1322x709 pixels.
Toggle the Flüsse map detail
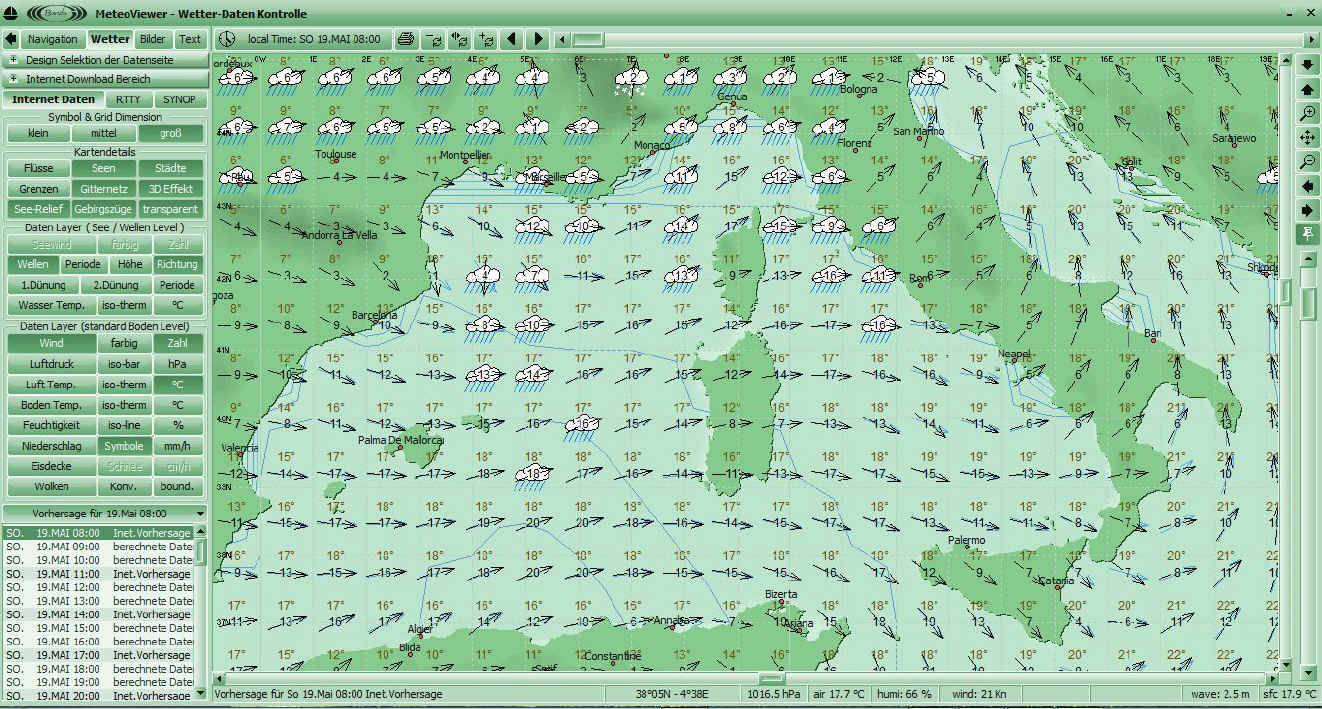[38, 168]
